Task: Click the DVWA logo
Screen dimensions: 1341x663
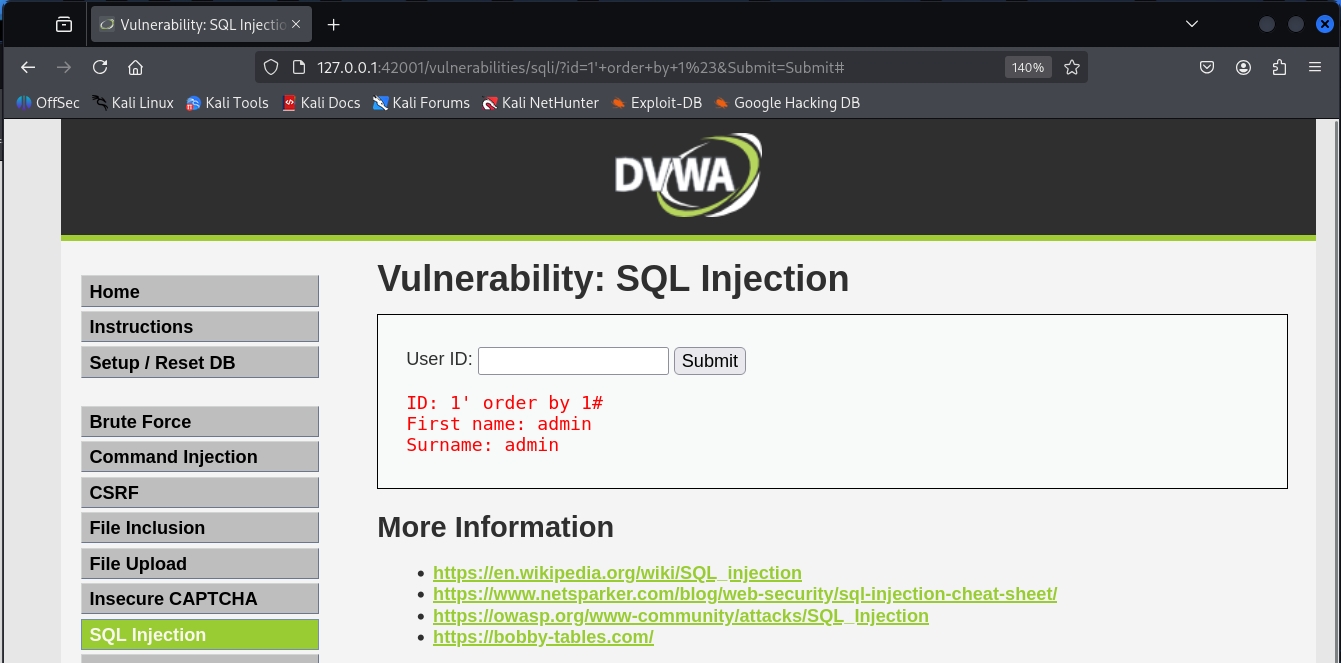Action: [688, 176]
